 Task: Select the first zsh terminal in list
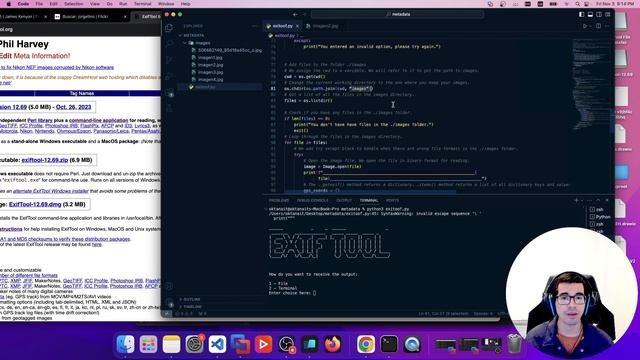click(600, 209)
